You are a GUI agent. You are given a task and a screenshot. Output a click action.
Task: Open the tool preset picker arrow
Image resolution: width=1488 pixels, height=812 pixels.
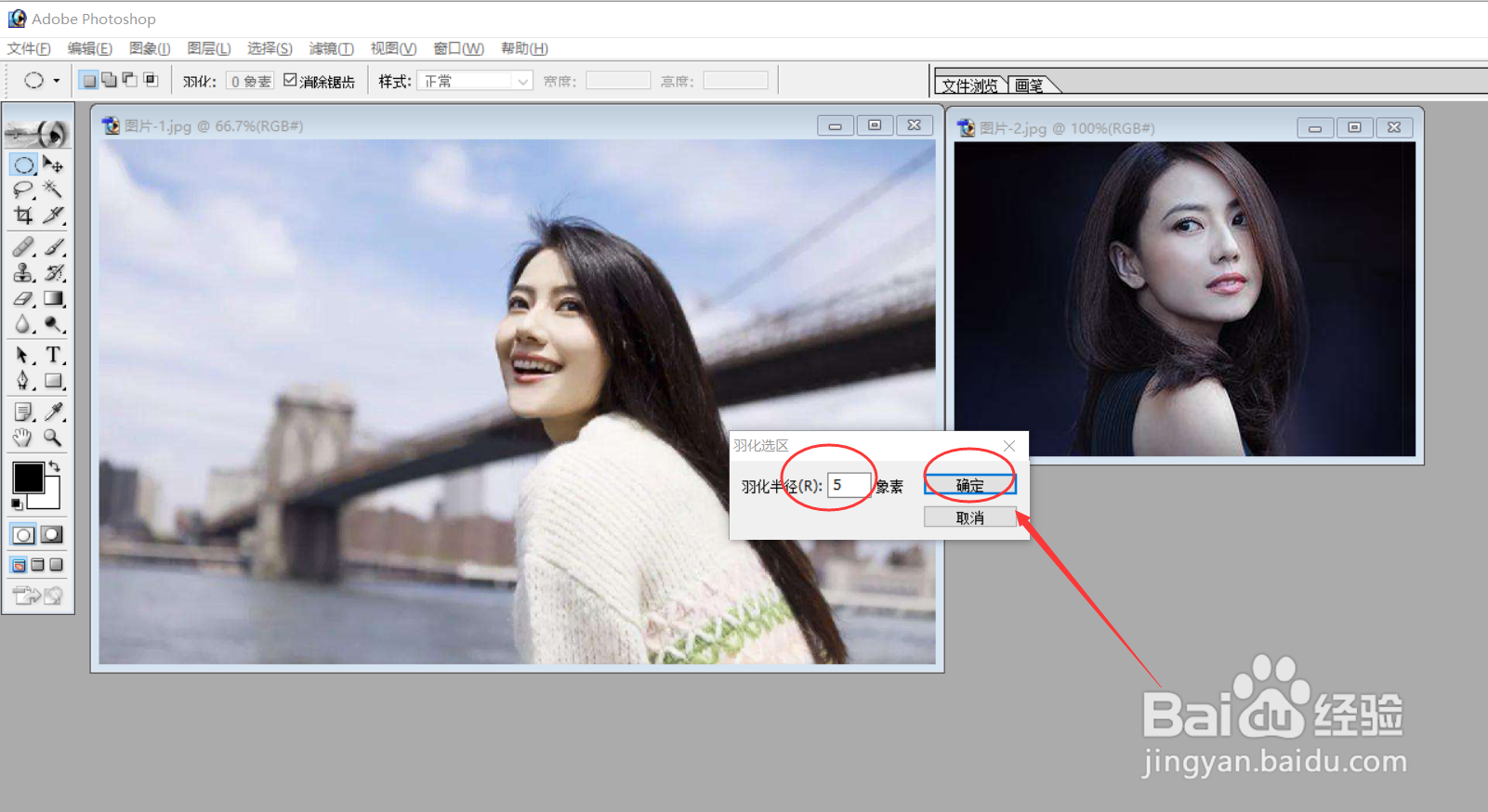(57, 81)
